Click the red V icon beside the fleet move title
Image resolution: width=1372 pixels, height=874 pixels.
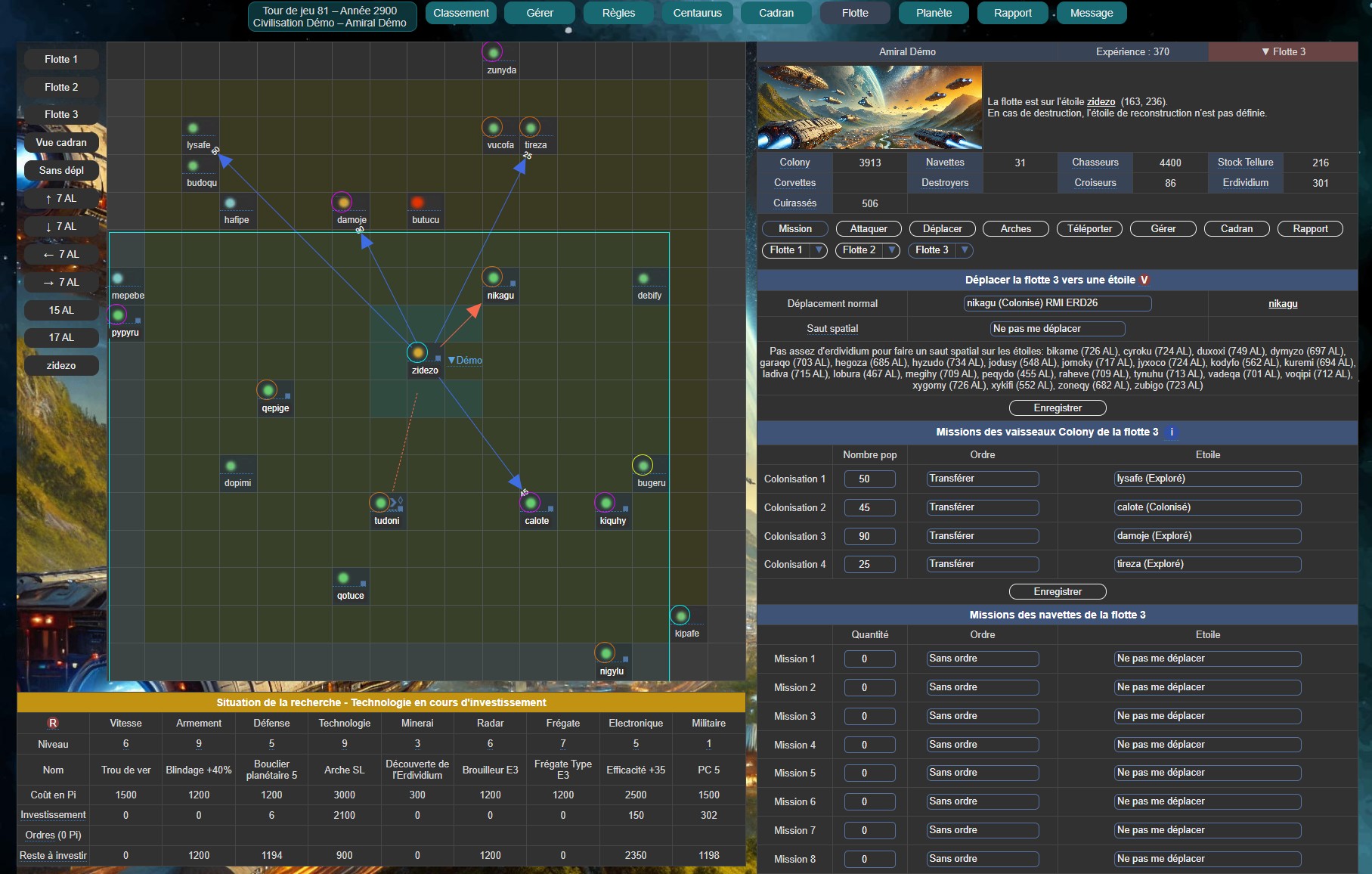point(1144,280)
